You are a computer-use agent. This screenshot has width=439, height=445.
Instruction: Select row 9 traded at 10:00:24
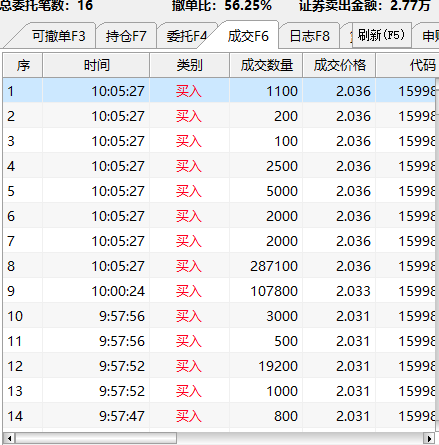click(x=219, y=291)
